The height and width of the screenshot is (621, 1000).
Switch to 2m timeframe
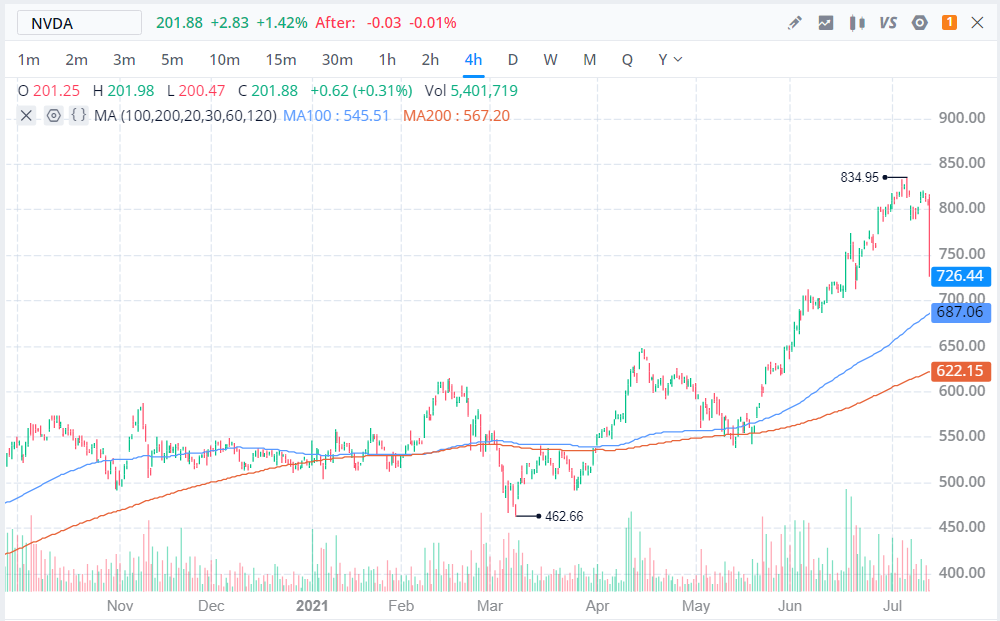(x=77, y=60)
